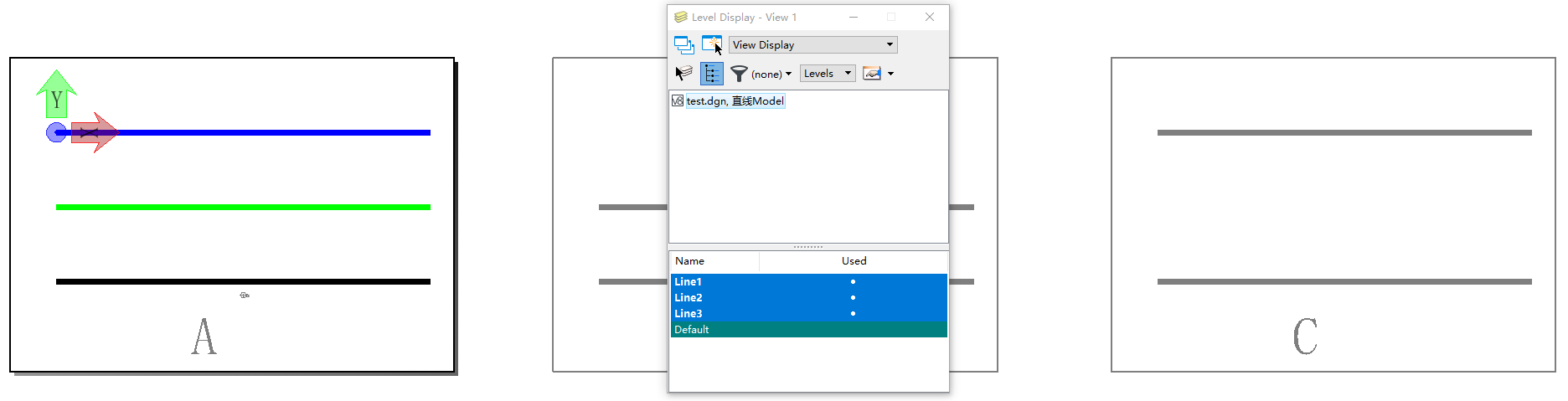Toggle Line3 level display

(x=809, y=314)
